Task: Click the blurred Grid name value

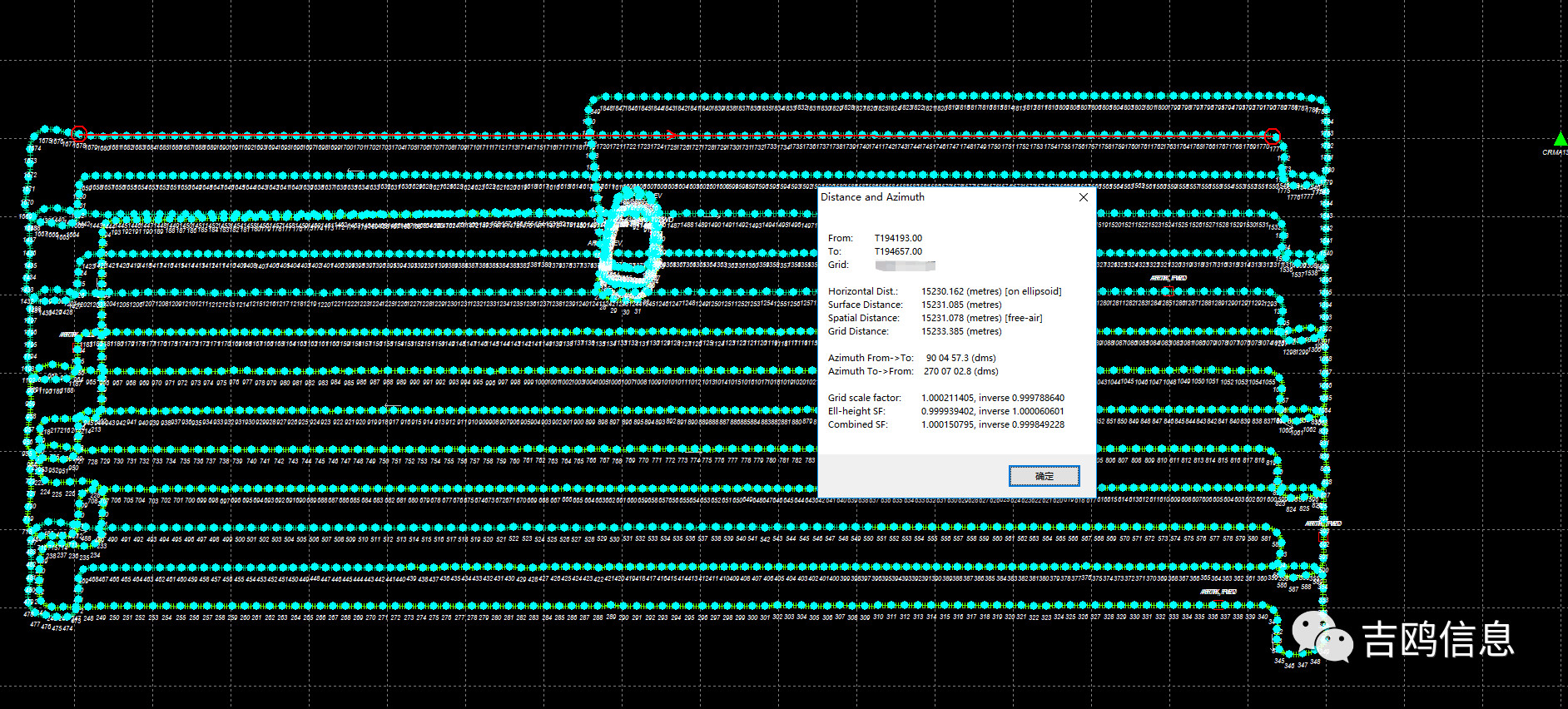Action: (x=905, y=265)
